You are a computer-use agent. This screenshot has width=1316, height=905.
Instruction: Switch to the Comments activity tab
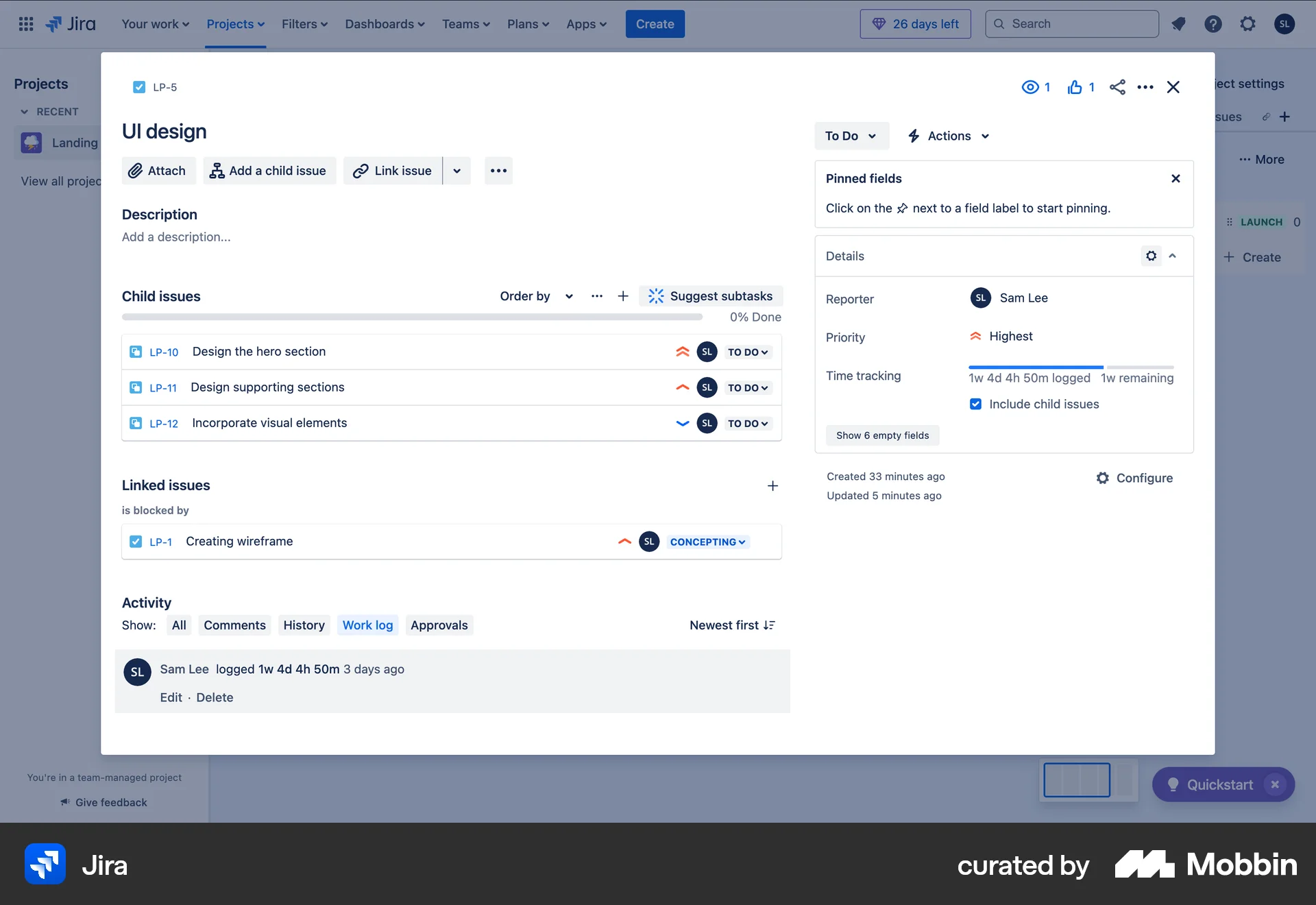tap(234, 625)
